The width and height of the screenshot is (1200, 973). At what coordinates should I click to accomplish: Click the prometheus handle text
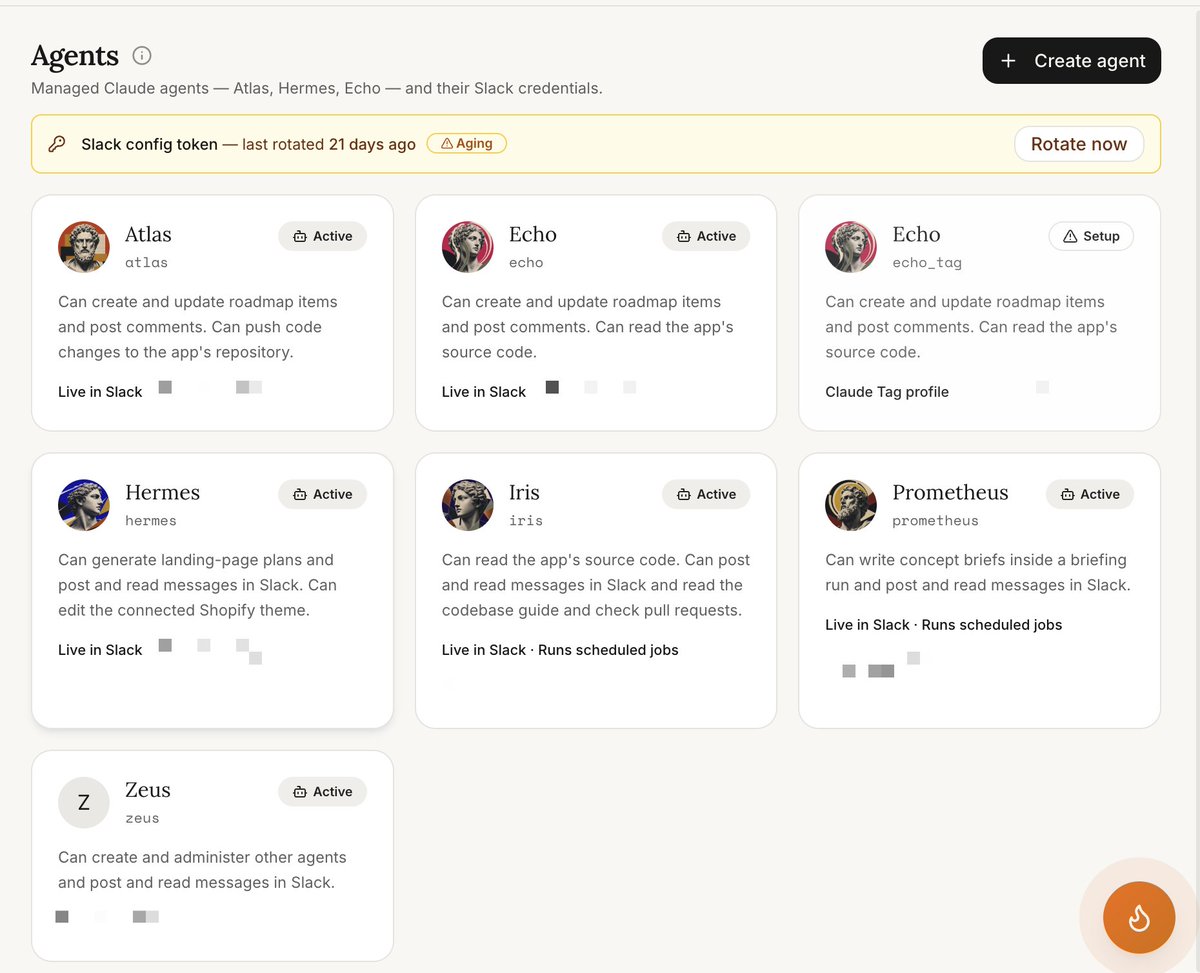pos(935,521)
